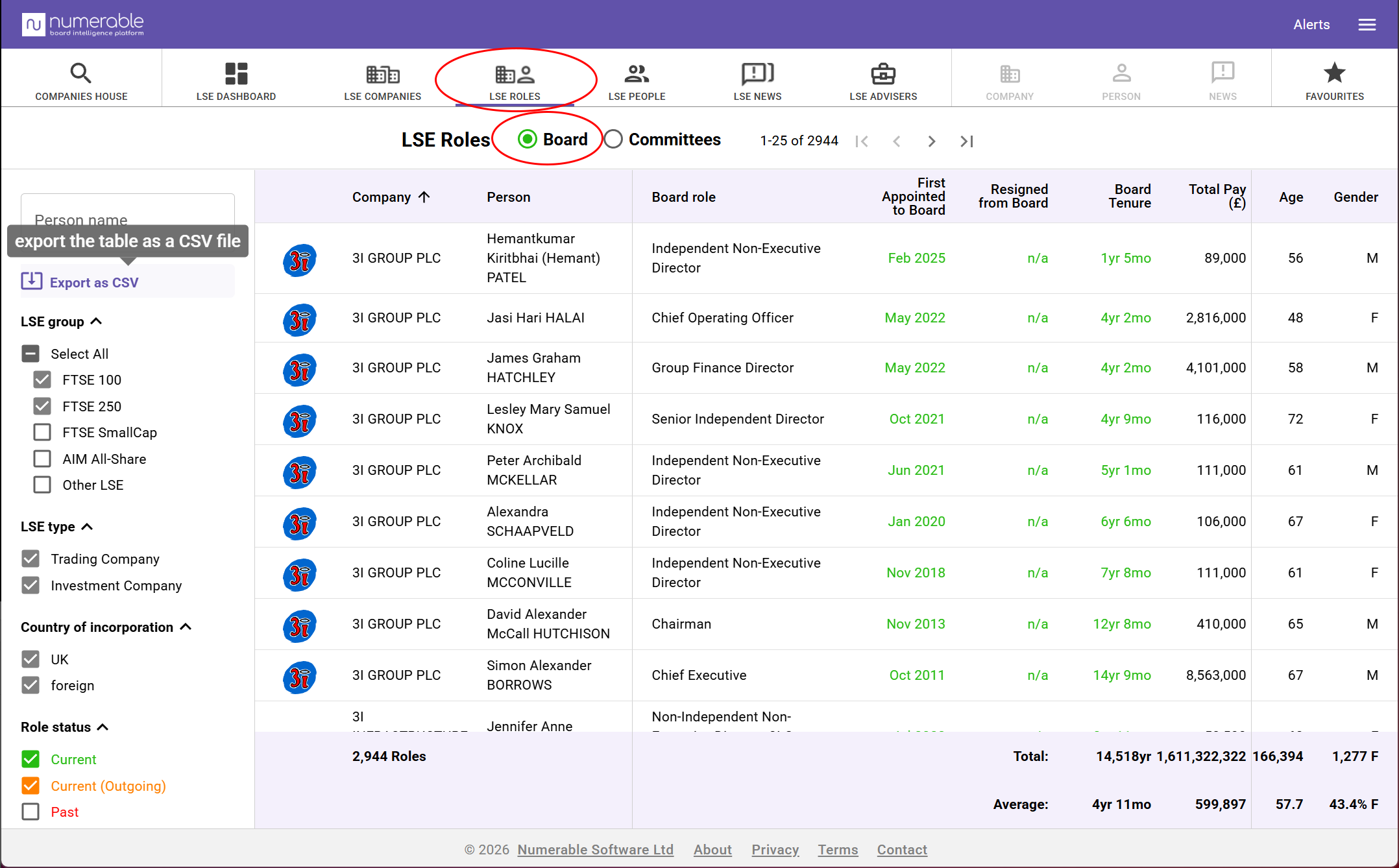Jump to last page of results

pyautogui.click(x=967, y=141)
